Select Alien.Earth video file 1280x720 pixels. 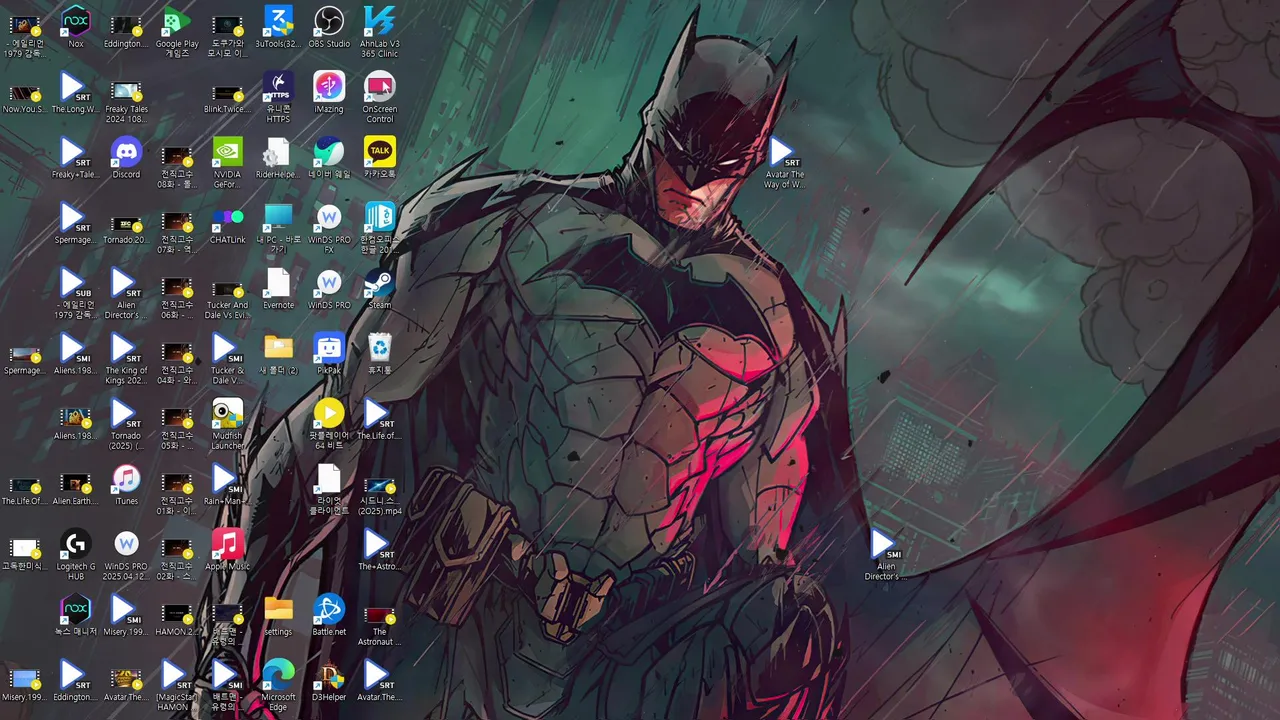[x=76, y=484]
